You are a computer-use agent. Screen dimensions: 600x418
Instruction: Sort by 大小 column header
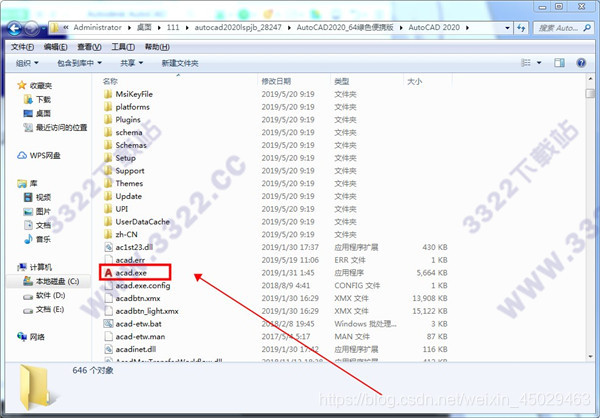pyautogui.click(x=414, y=81)
